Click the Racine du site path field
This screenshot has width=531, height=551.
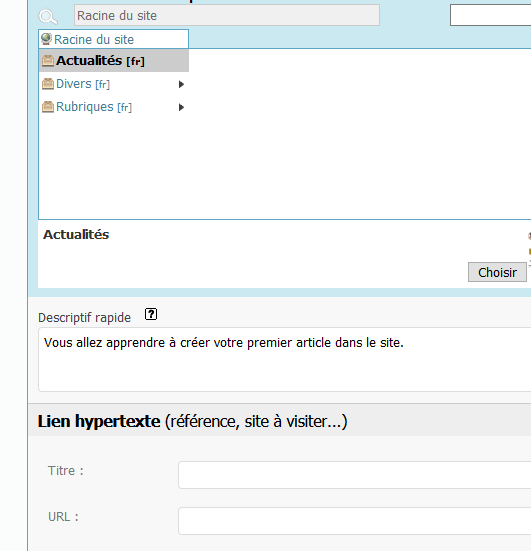(227, 15)
